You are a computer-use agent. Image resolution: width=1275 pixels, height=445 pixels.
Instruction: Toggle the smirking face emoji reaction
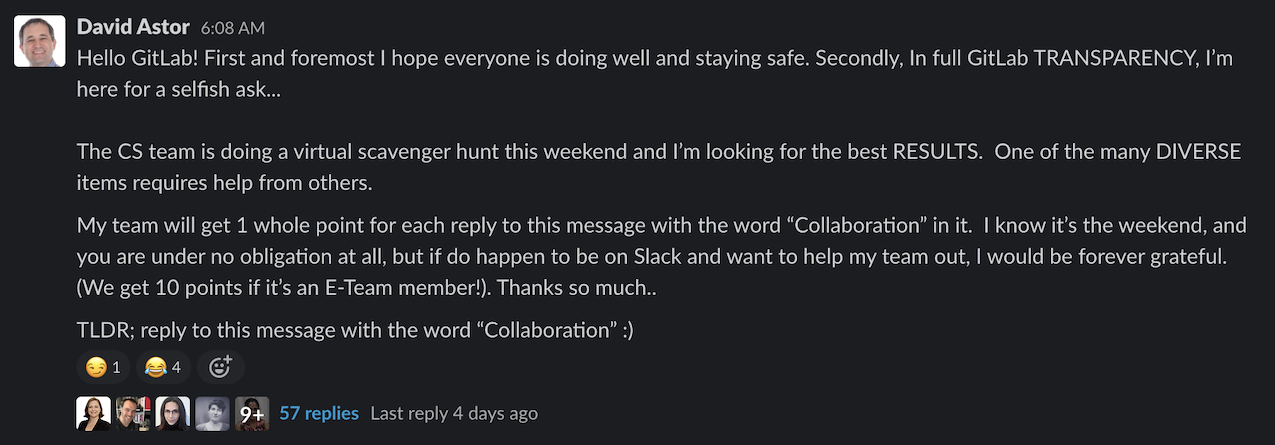(x=104, y=367)
